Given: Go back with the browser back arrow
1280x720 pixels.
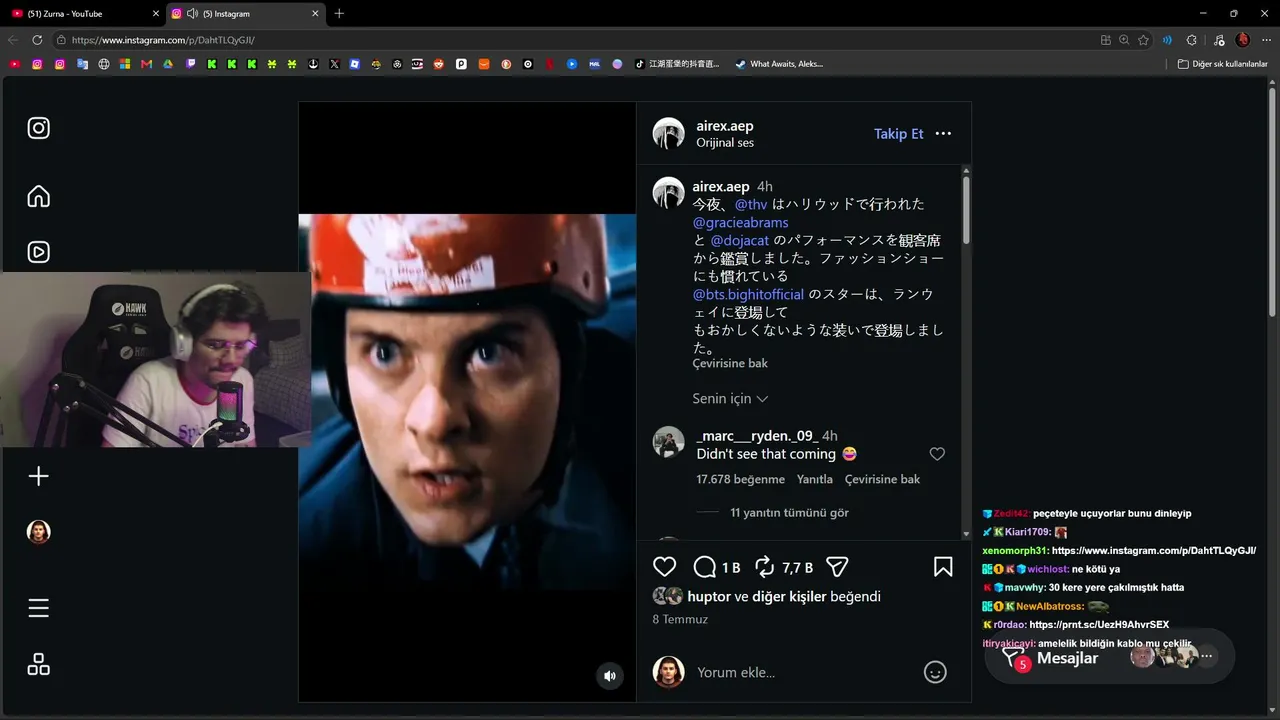Looking at the screenshot, I should pyautogui.click(x=13, y=40).
